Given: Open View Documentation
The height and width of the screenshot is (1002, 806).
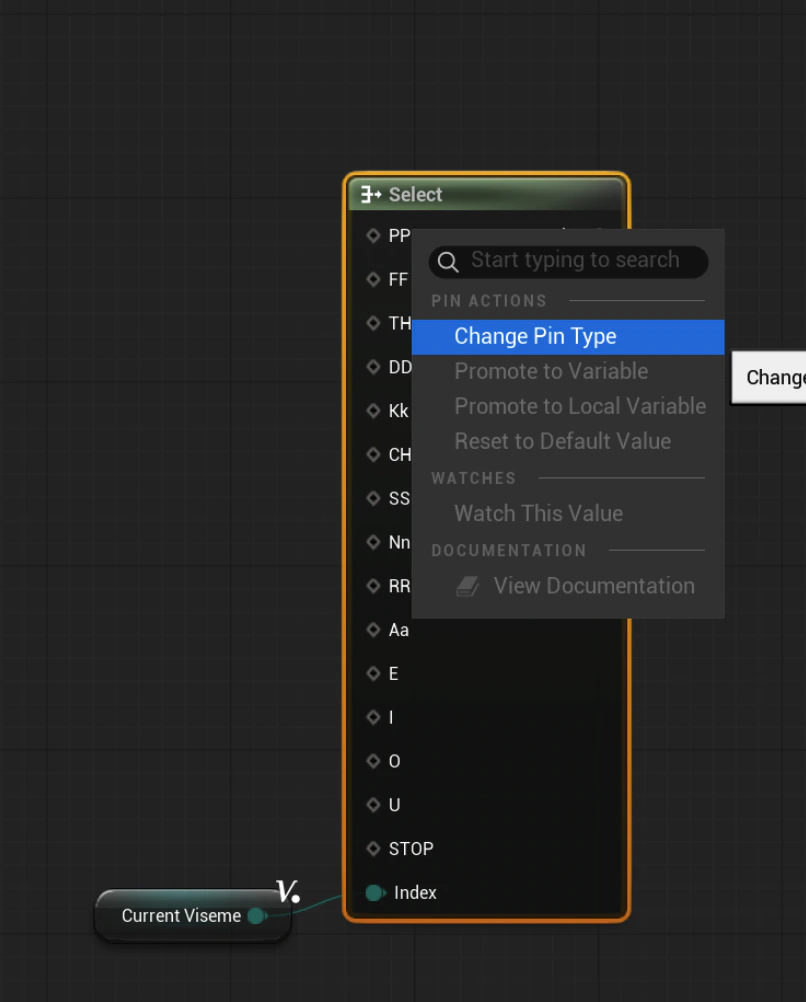Looking at the screenshot, I should (594, 586).
